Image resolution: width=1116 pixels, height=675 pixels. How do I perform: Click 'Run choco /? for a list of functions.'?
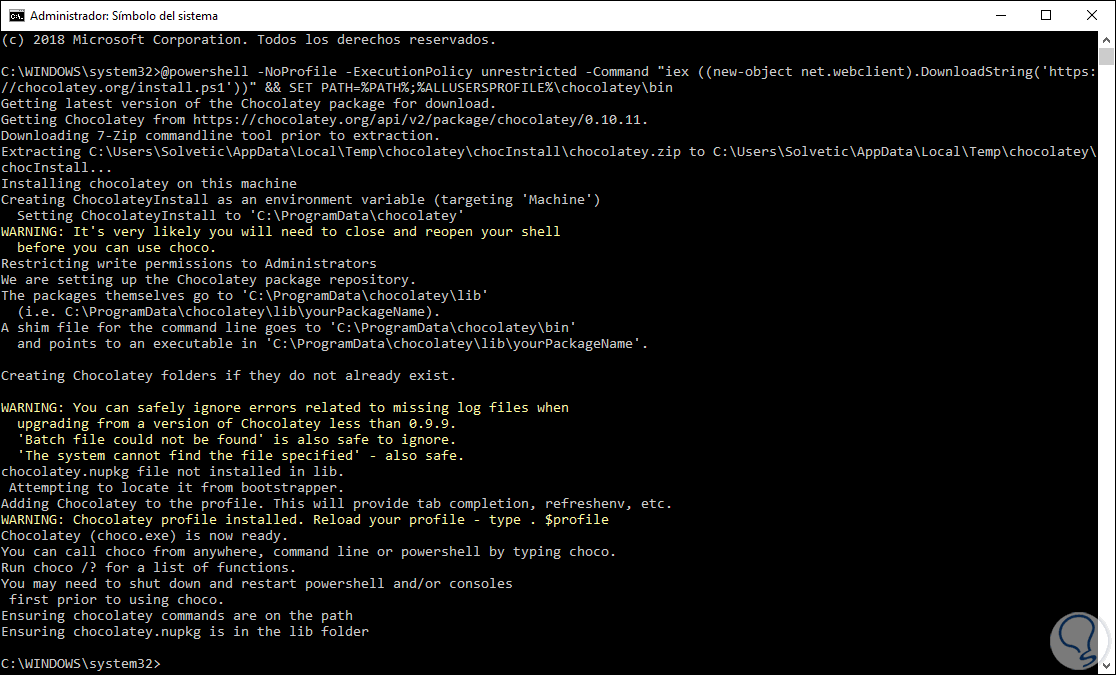click(x=149, y=568)
